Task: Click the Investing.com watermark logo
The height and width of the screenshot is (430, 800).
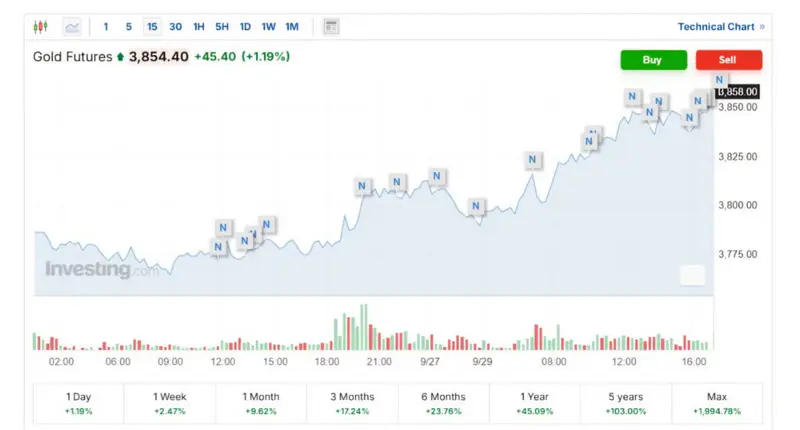Action: 101,269
